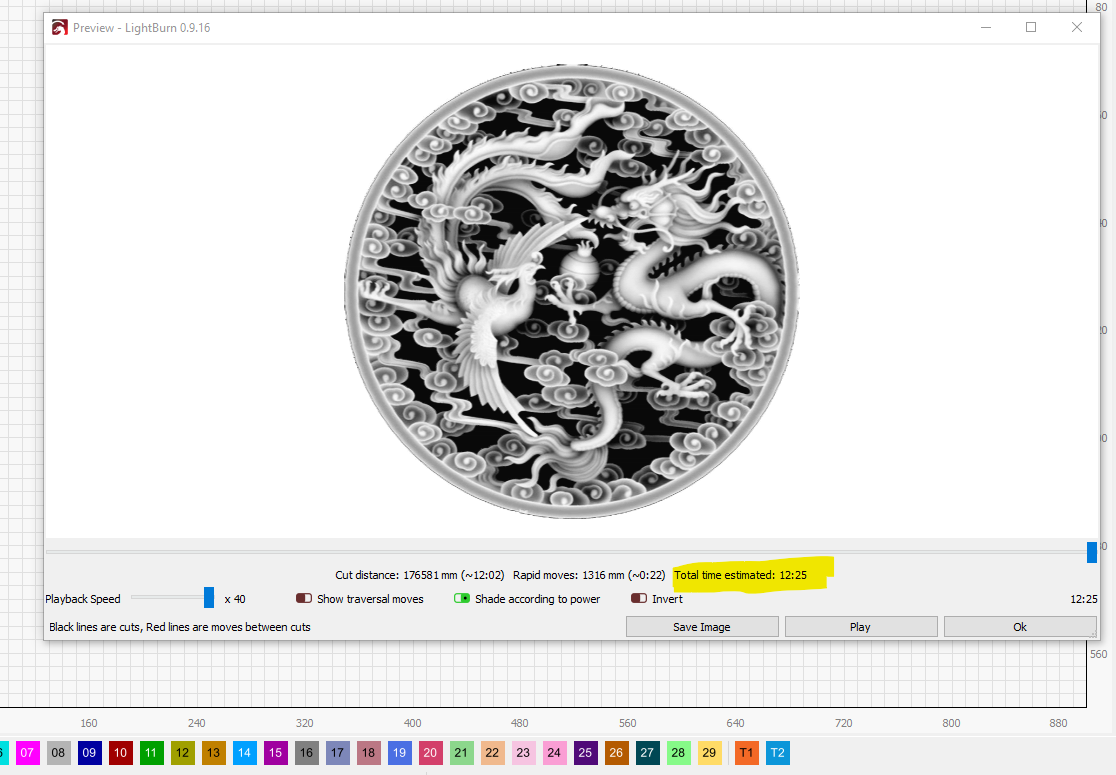The image size is (1116, 775).
Task: Toggle the Show traversal moves switch
Action: tap(304, 599)
